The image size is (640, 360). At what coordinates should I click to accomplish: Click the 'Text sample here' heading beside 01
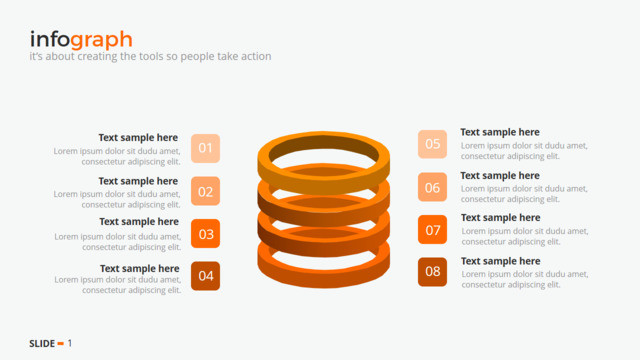(138, 138)
